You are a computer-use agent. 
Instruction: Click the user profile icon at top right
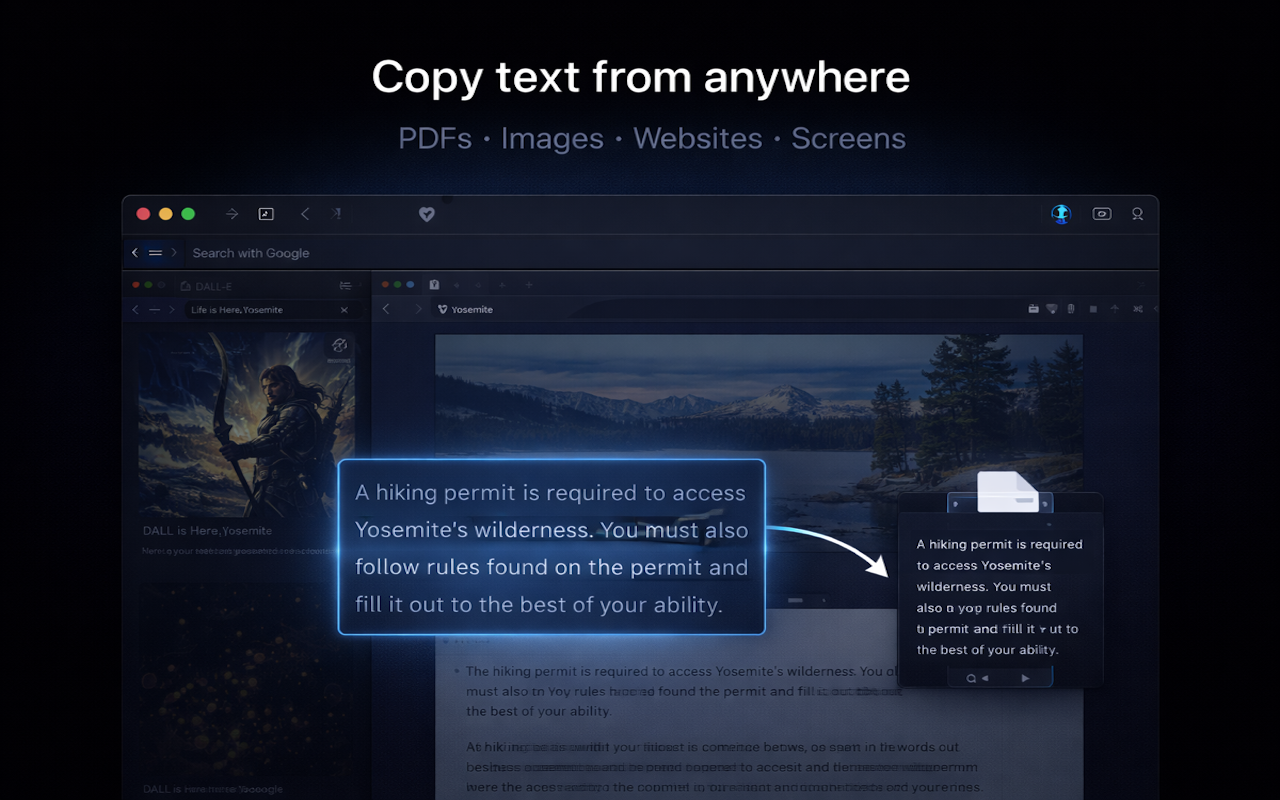tap(1137, 213)
